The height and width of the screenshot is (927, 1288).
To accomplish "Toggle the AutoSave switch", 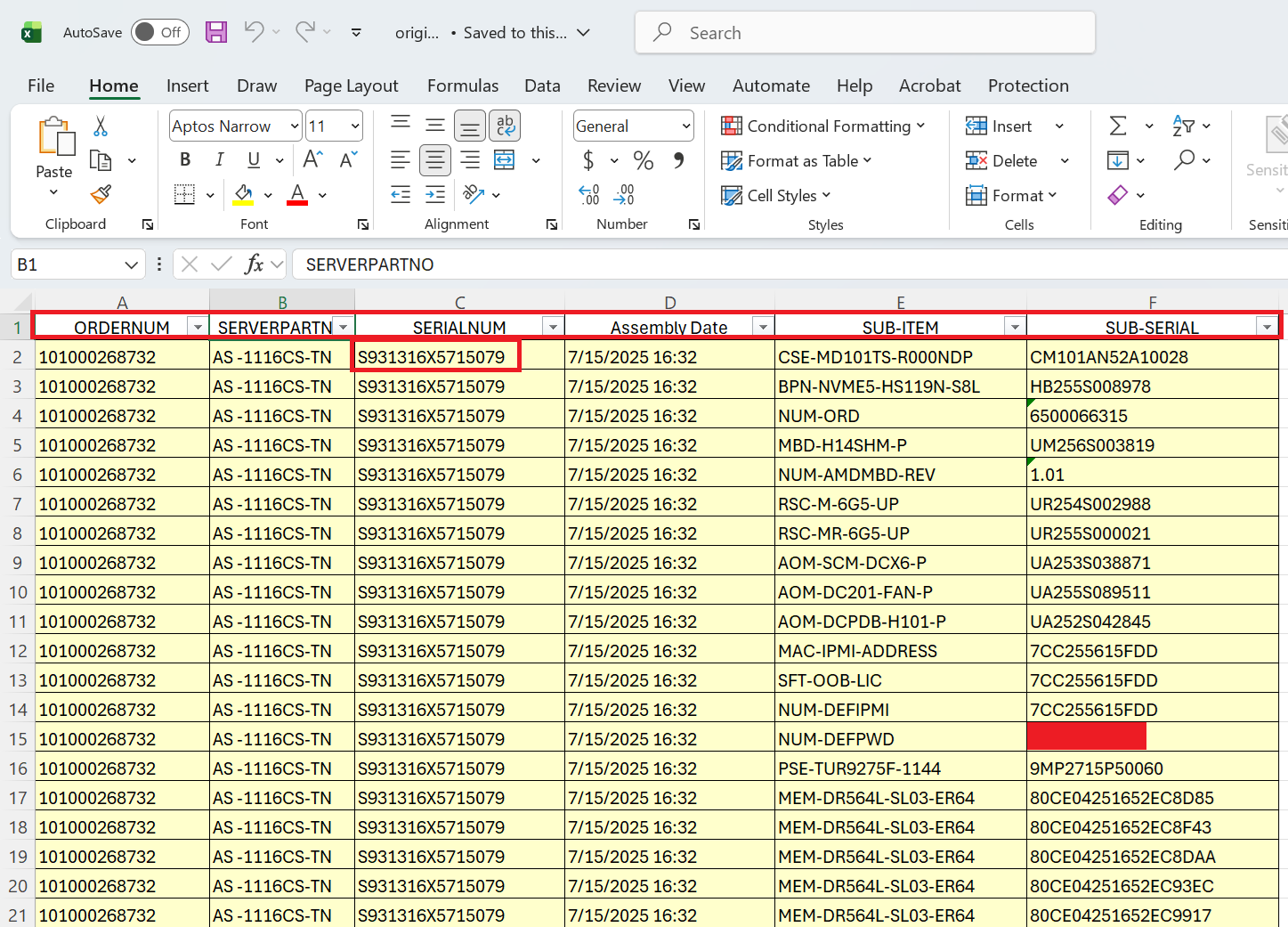I will point(160,33).
